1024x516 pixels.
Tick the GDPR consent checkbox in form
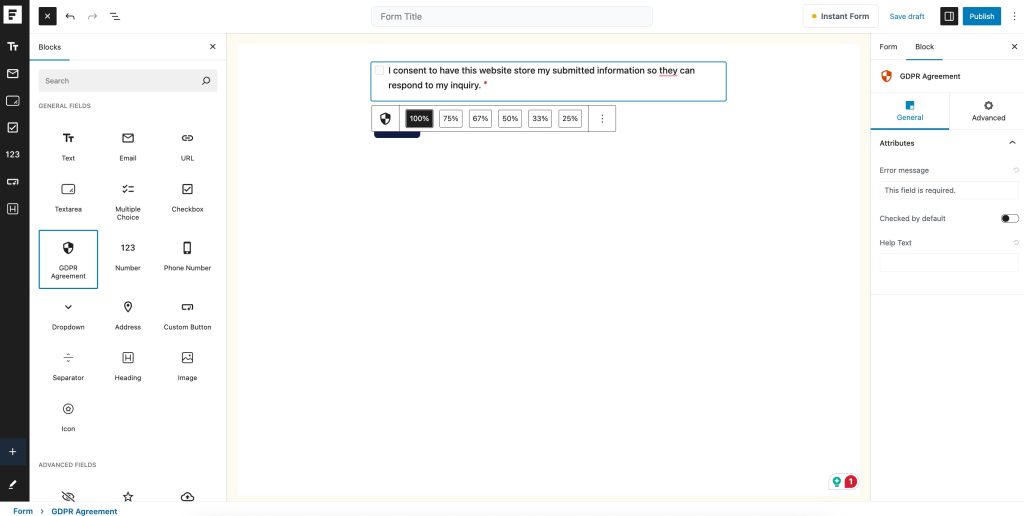click(379, 71)
